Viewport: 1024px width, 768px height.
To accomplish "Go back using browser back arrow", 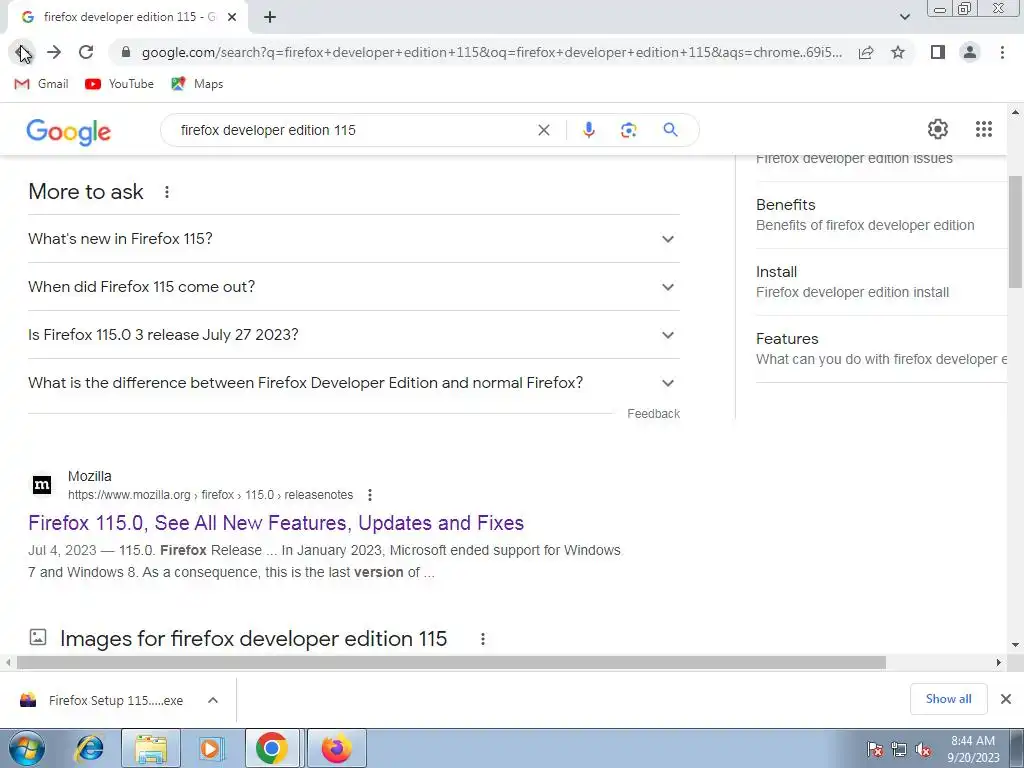I will point(22,52).
